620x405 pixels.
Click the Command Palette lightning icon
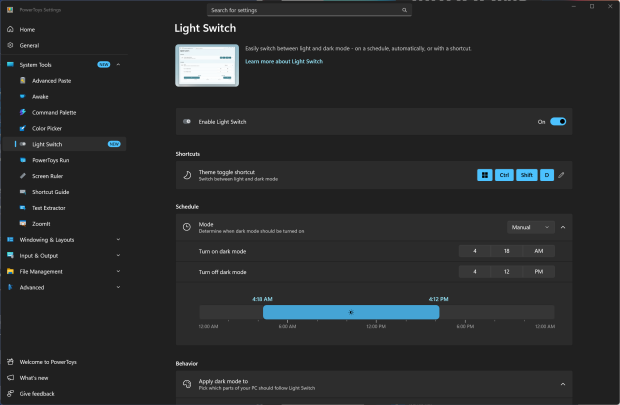(x=23, y=112)
